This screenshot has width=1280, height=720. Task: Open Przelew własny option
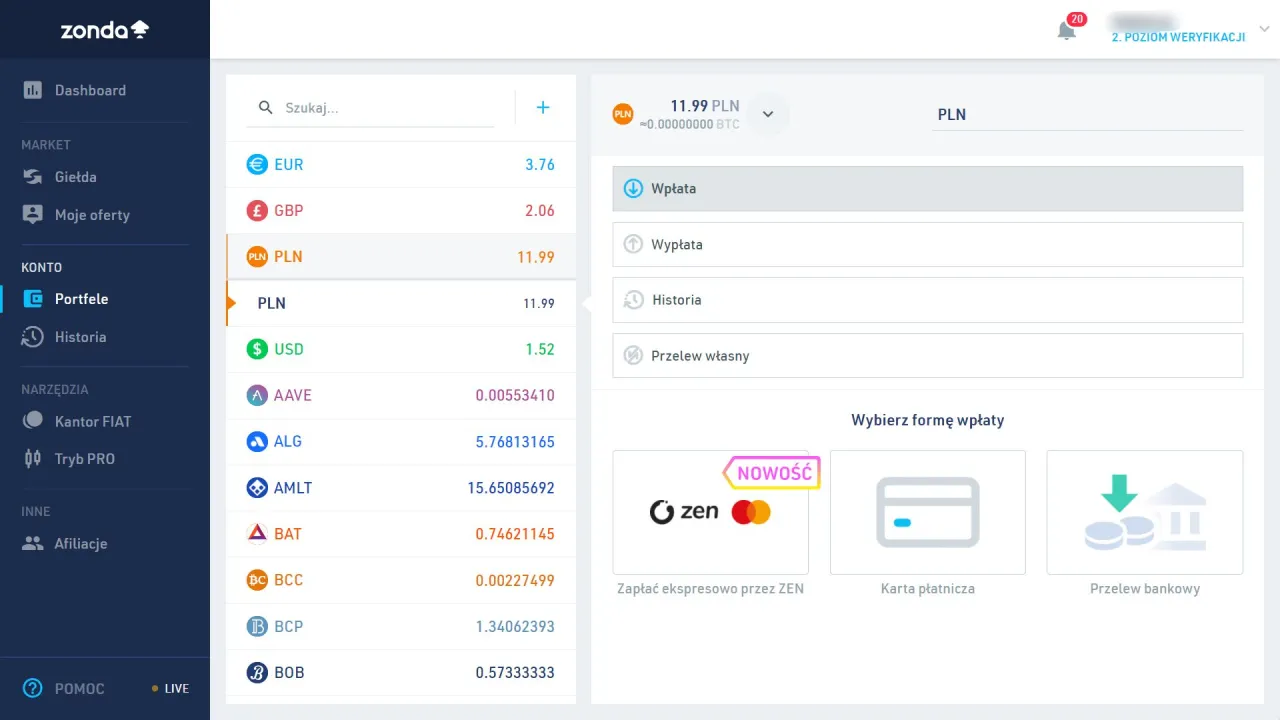point(927,356)
